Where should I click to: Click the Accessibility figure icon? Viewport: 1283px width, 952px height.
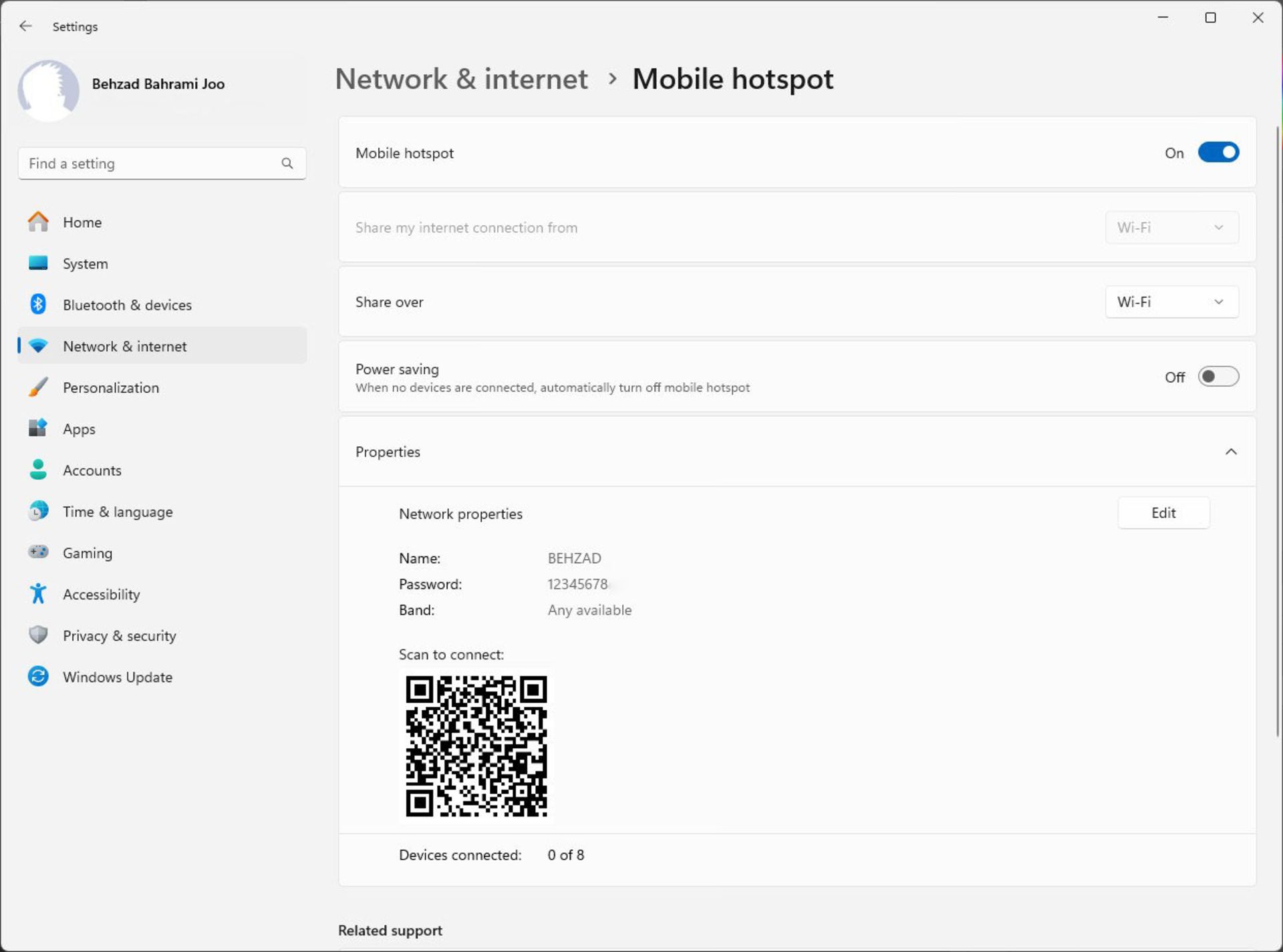point(38,593)
